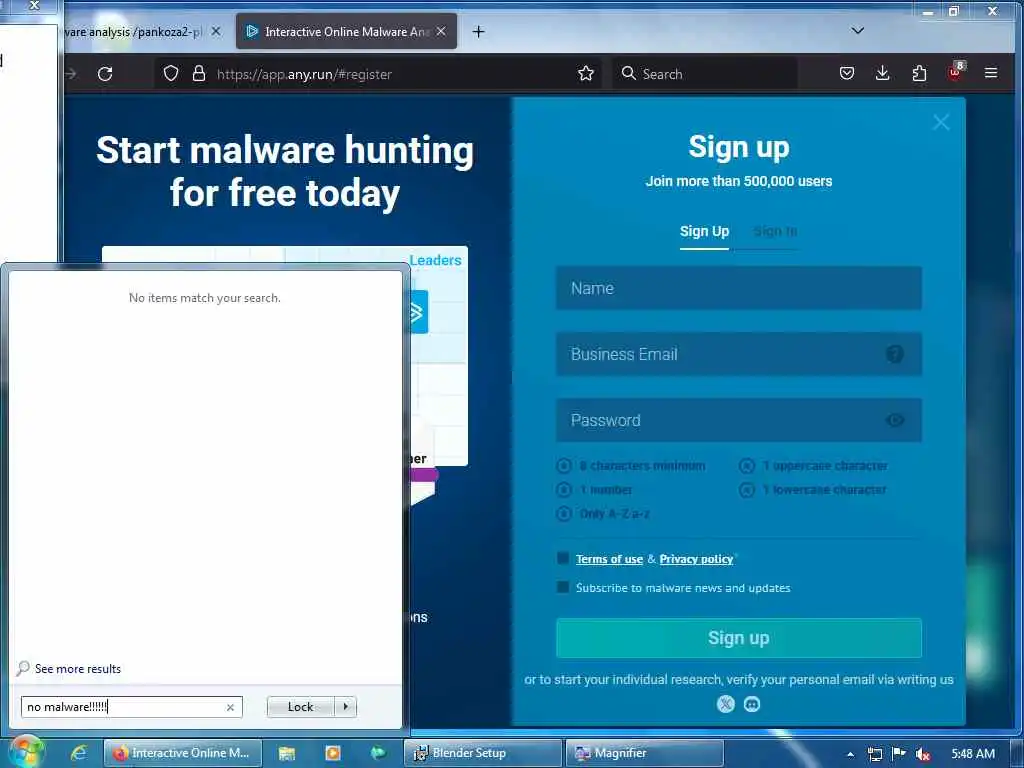Open the Action Center flag icon
This screenshot has width=1024, height=768.
(x=899, y=753)
